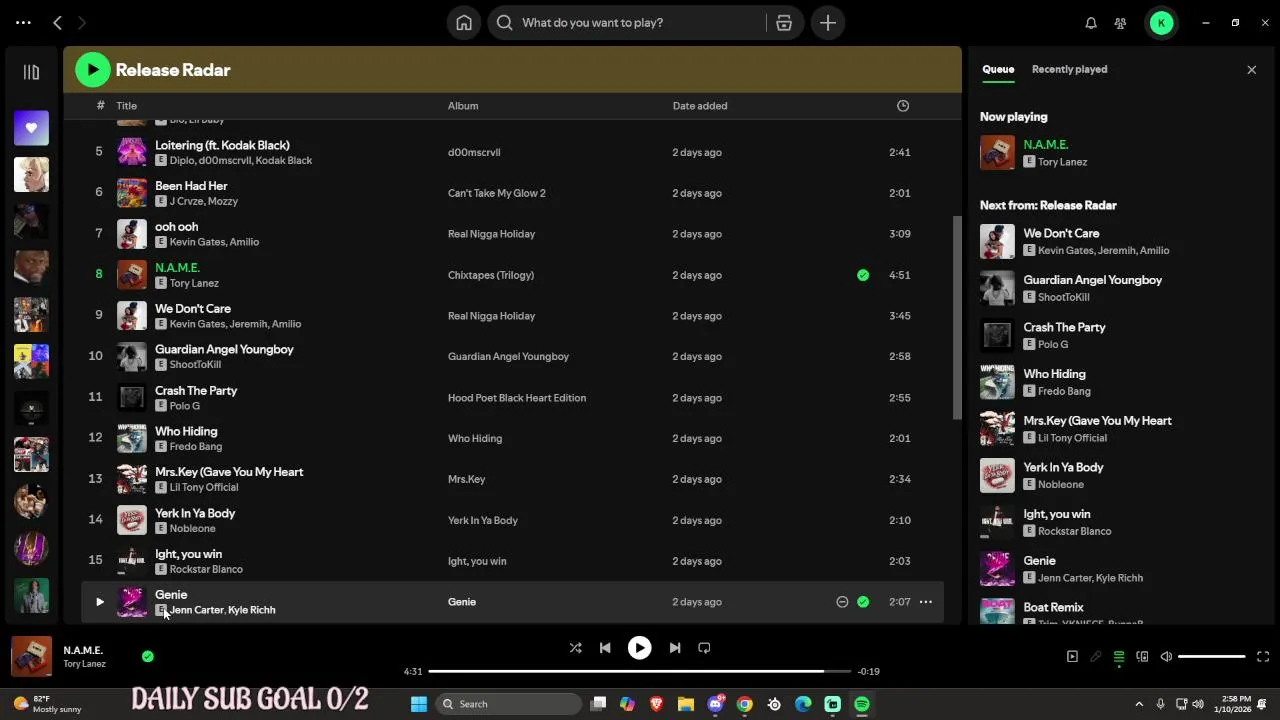Enter full screen mode
Image resolution: width=1280 pixels, height=720 pixels.
pos(1263,657)
